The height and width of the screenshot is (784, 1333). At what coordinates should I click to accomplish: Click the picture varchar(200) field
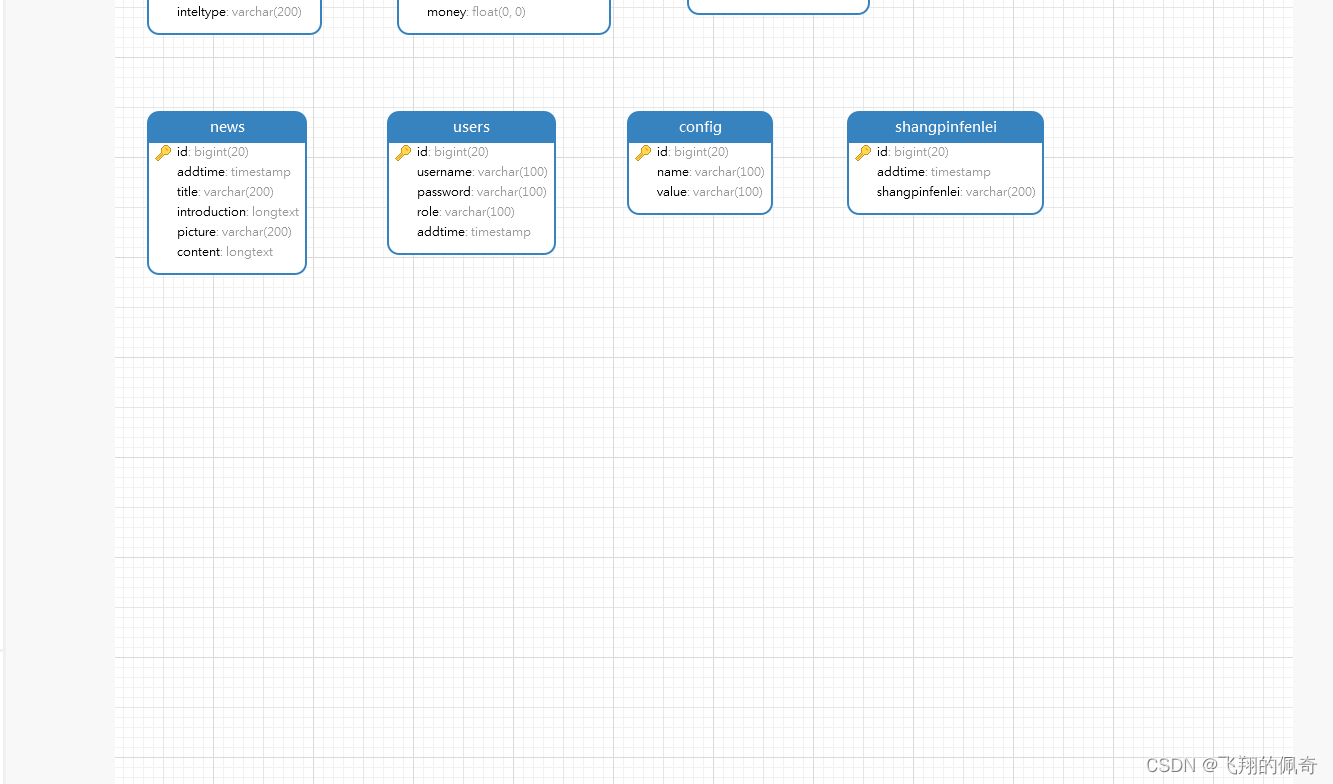(234, 232)
